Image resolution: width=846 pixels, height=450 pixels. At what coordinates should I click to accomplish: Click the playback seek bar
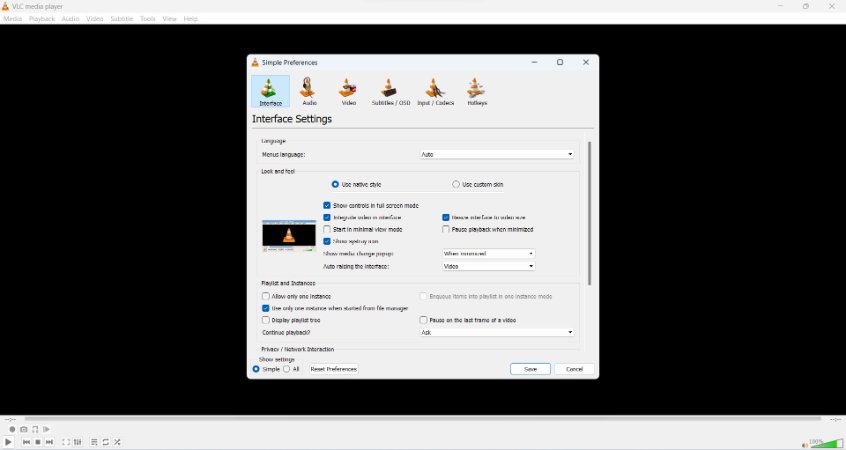tap(422, 419)
